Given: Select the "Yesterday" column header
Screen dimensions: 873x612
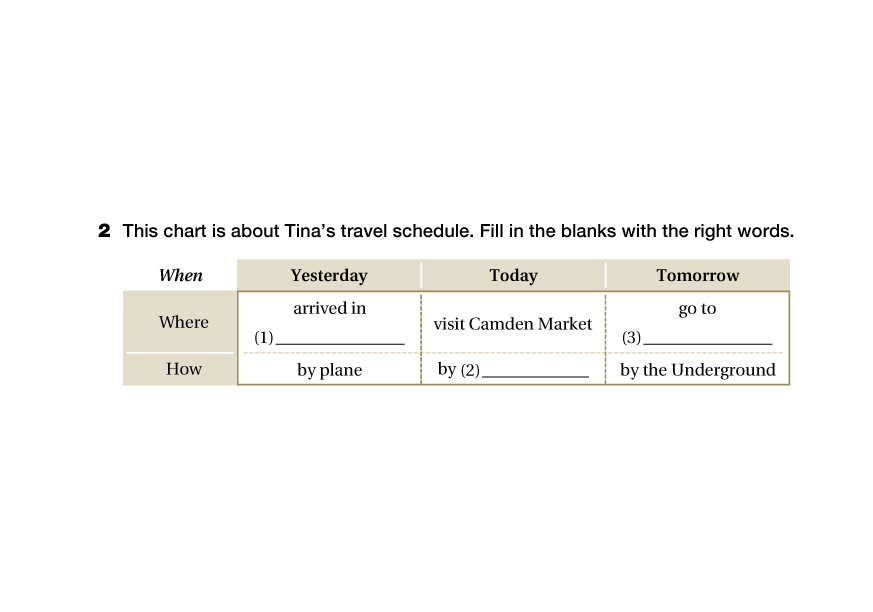Looking at the screenshot, I should (329, 276).
